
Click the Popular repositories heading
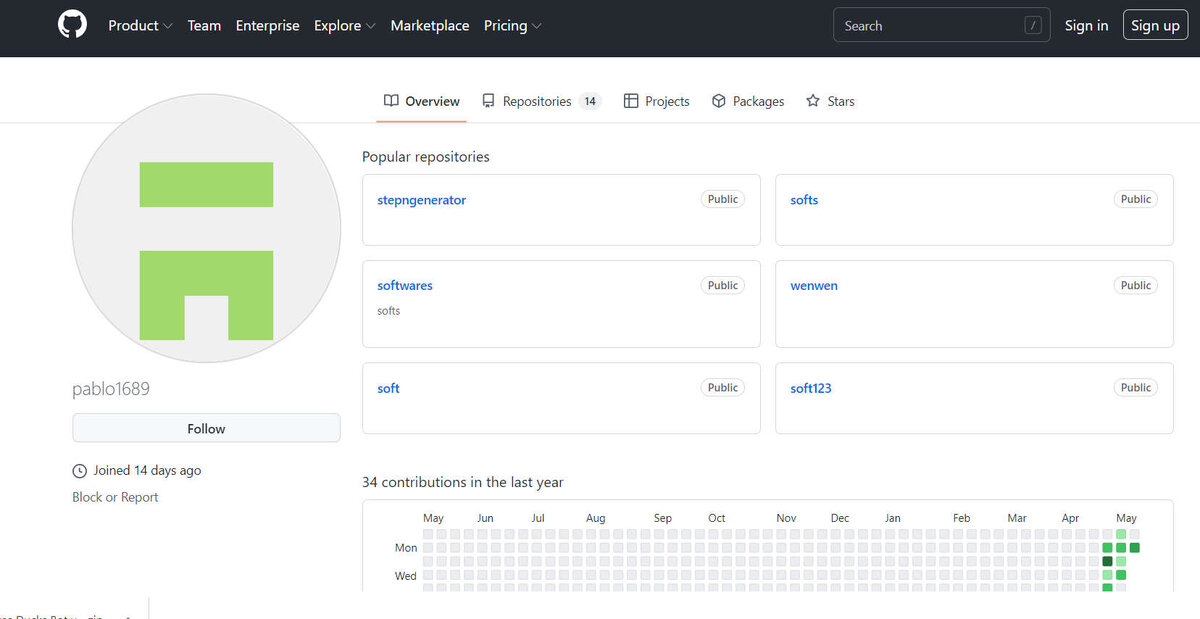(426, 157)
